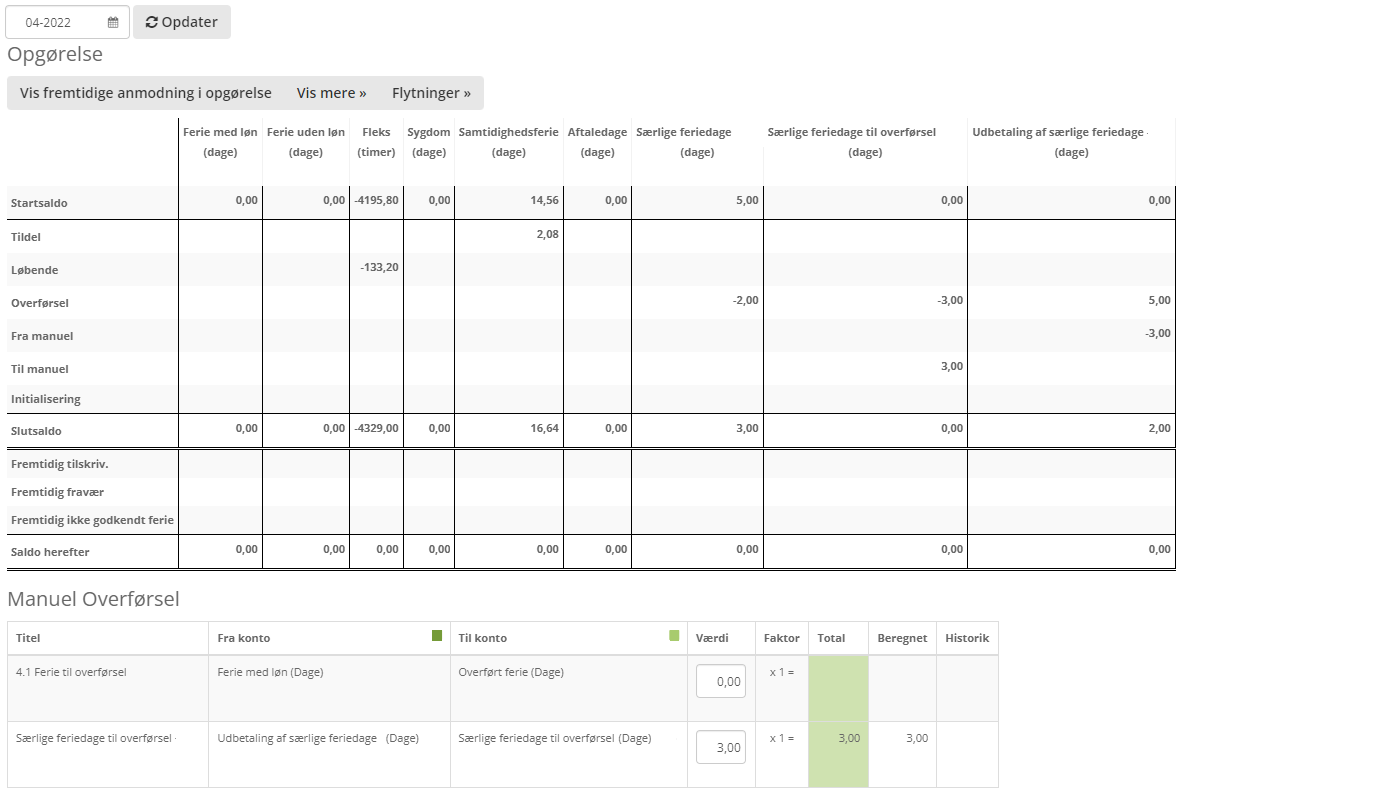Select the 4.1 Ferie til overførsel row title

pyautogui.click(x=71, y=672)
